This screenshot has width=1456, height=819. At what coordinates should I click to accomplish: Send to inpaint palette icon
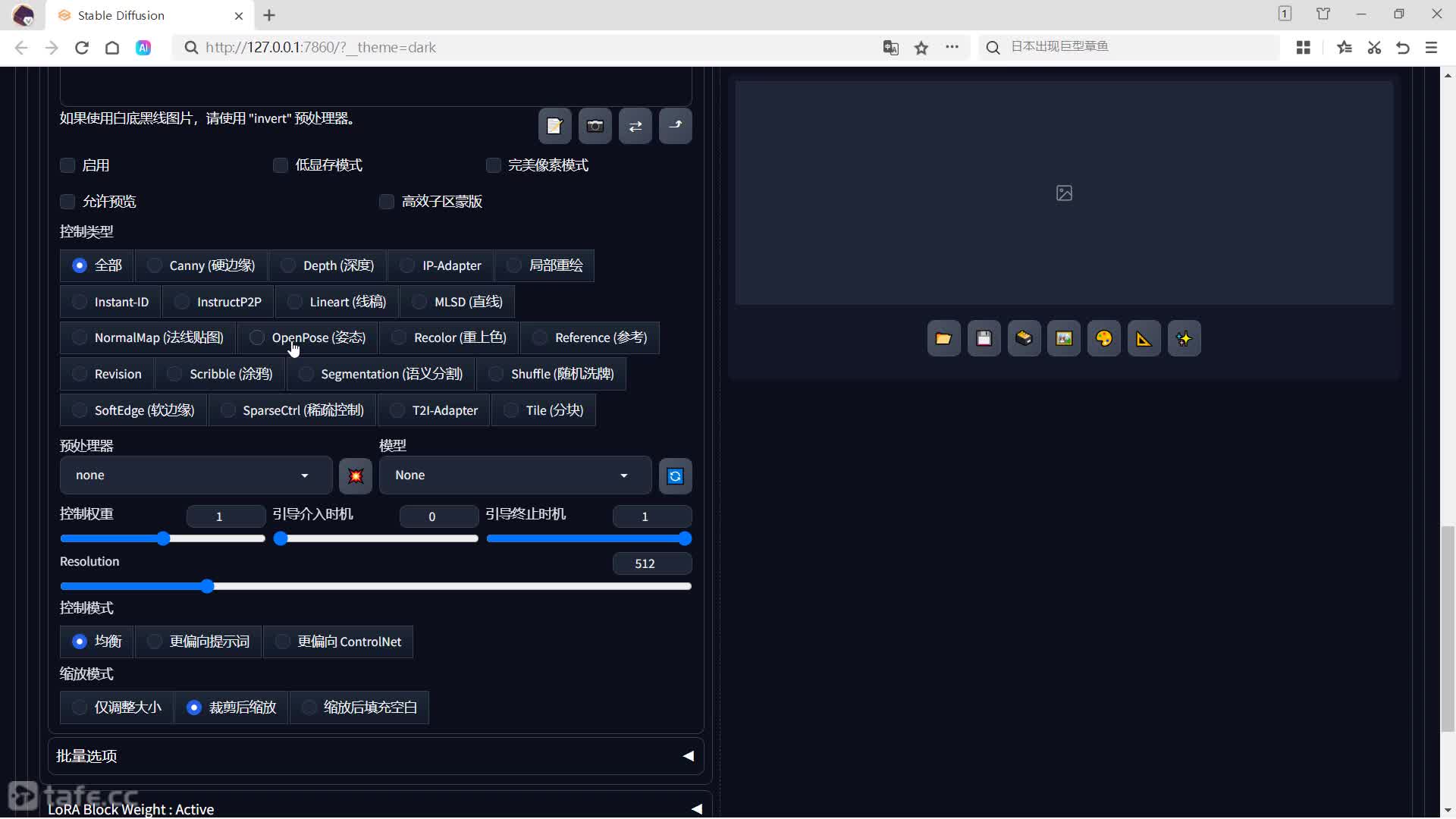(1104, 339)
